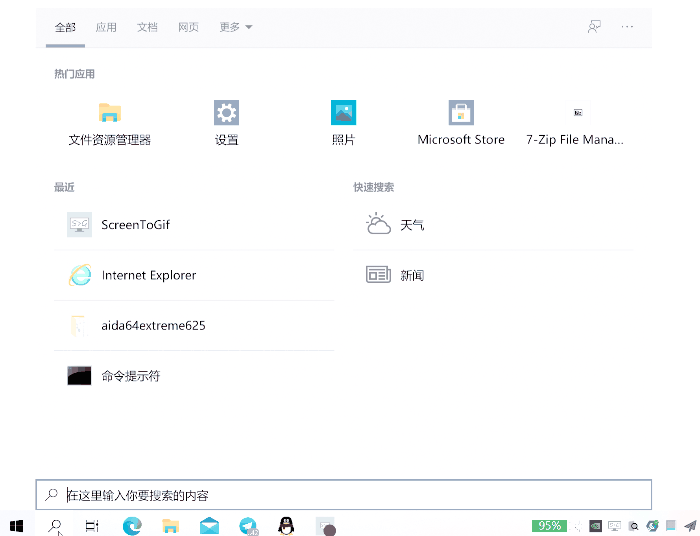Click the Windows Start button
Image resolution: width=700 pixels, height=536 pixels.
click(x=17, y=526)
